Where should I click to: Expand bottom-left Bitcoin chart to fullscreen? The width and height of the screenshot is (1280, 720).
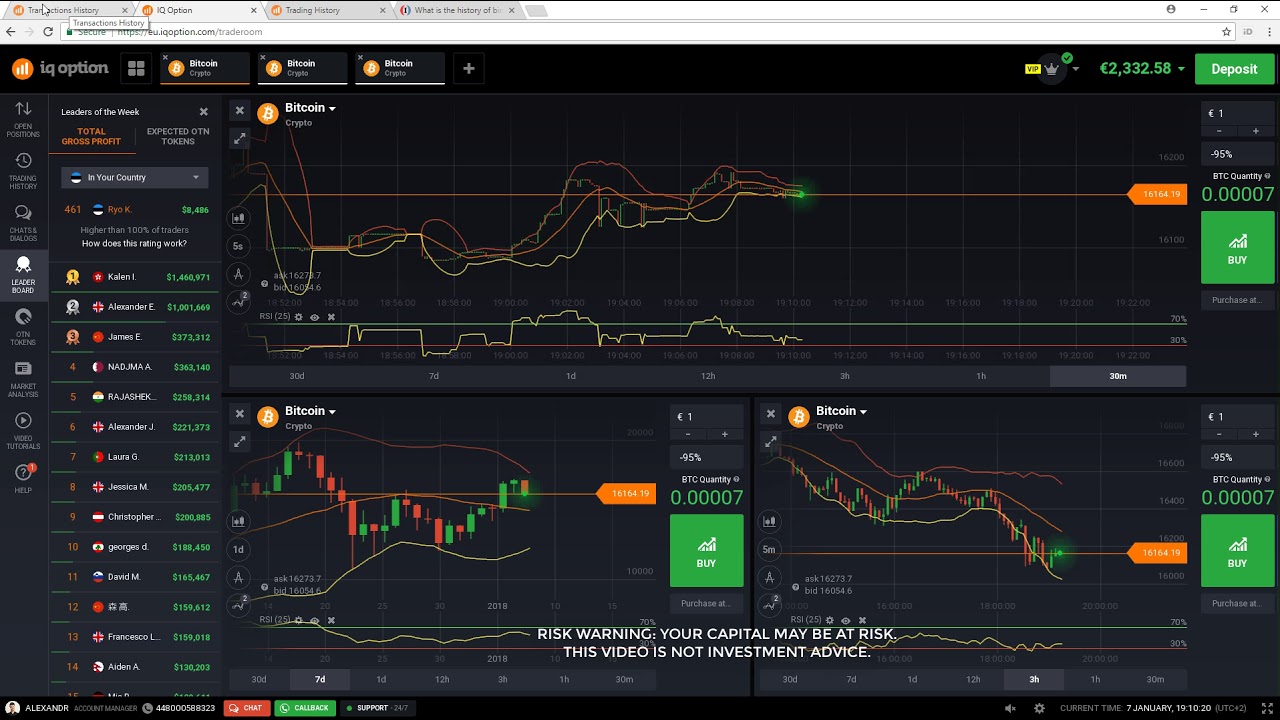point(239,441)
